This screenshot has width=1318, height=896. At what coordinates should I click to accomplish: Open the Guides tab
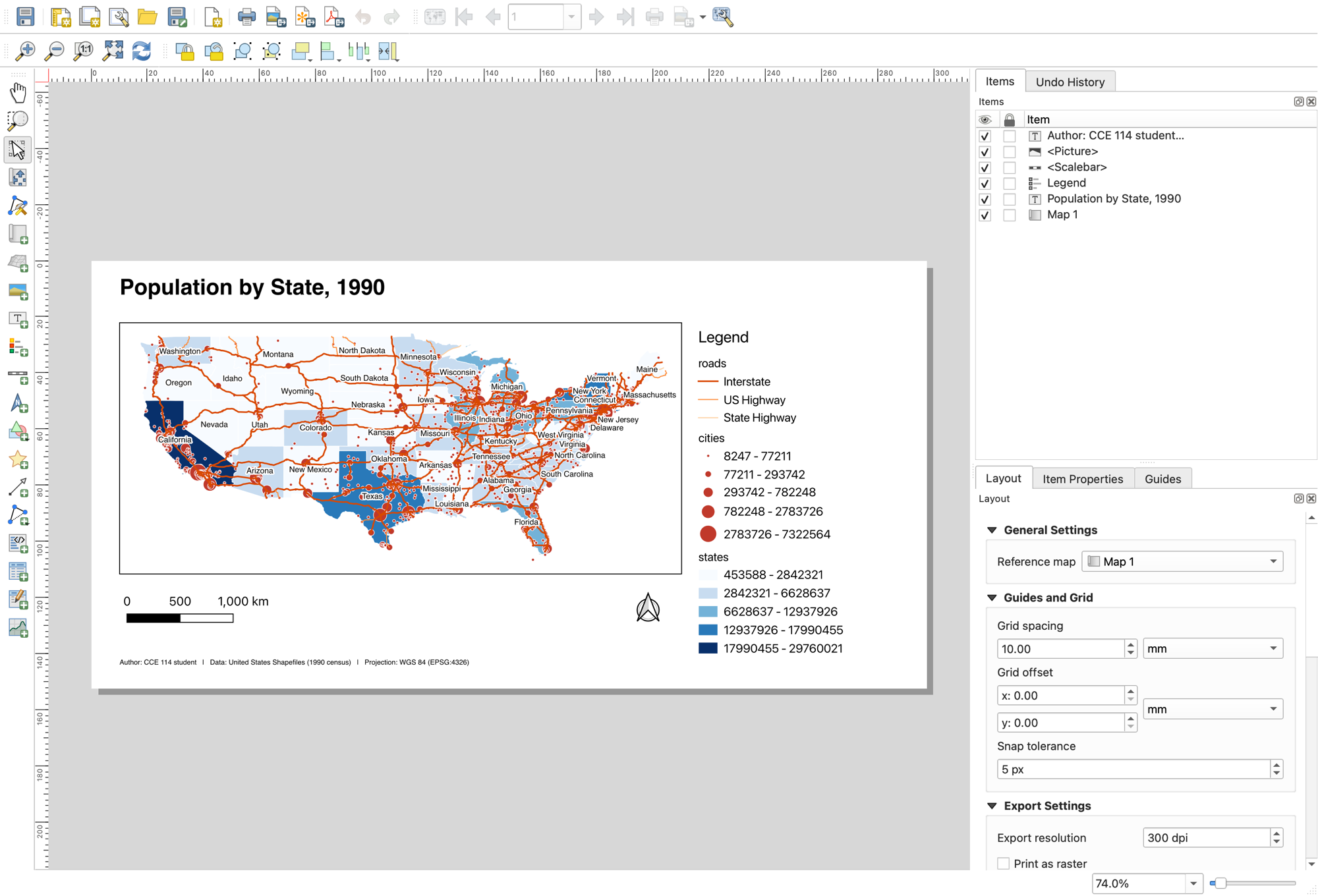point(1162,479)
